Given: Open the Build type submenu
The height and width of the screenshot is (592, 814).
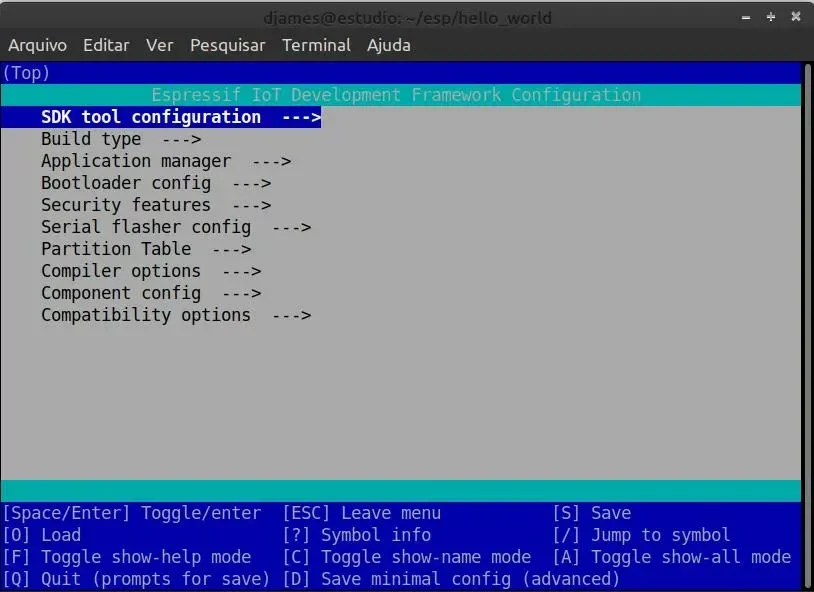Looking at the screenshot, I should tap(121, 139).
